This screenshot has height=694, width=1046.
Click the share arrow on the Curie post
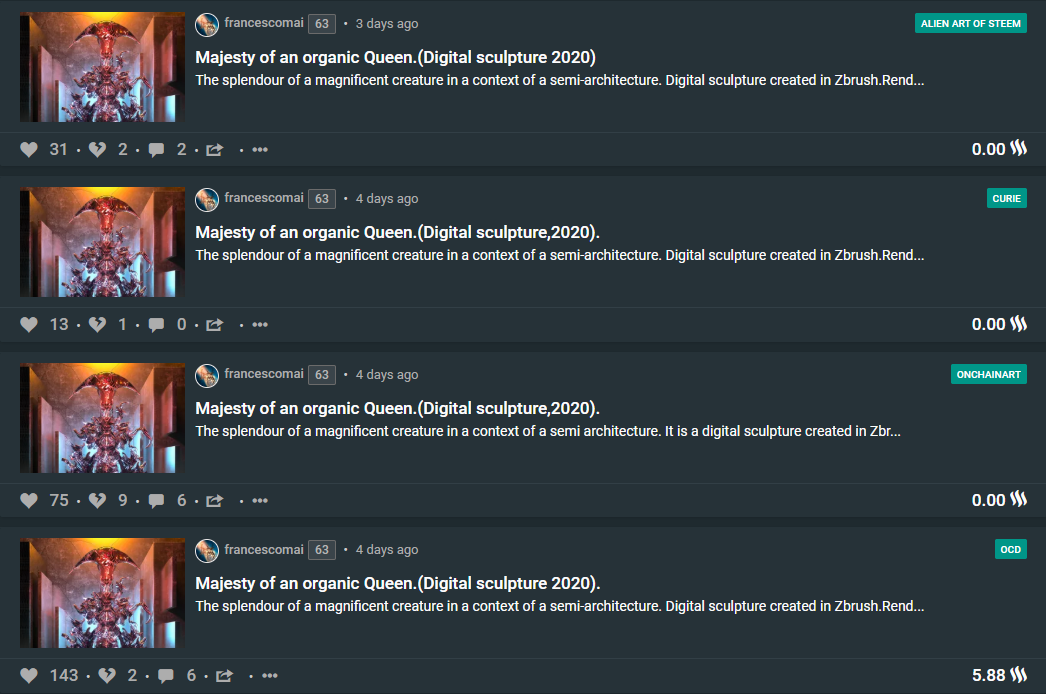pos(214,325)
